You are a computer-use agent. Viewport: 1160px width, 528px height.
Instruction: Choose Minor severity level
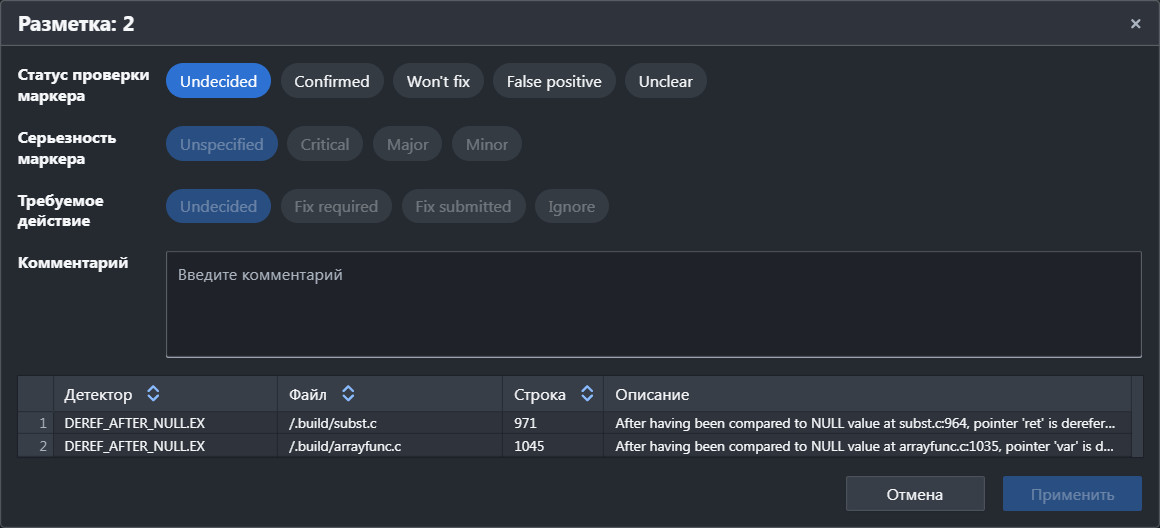(x=487, y=144)
